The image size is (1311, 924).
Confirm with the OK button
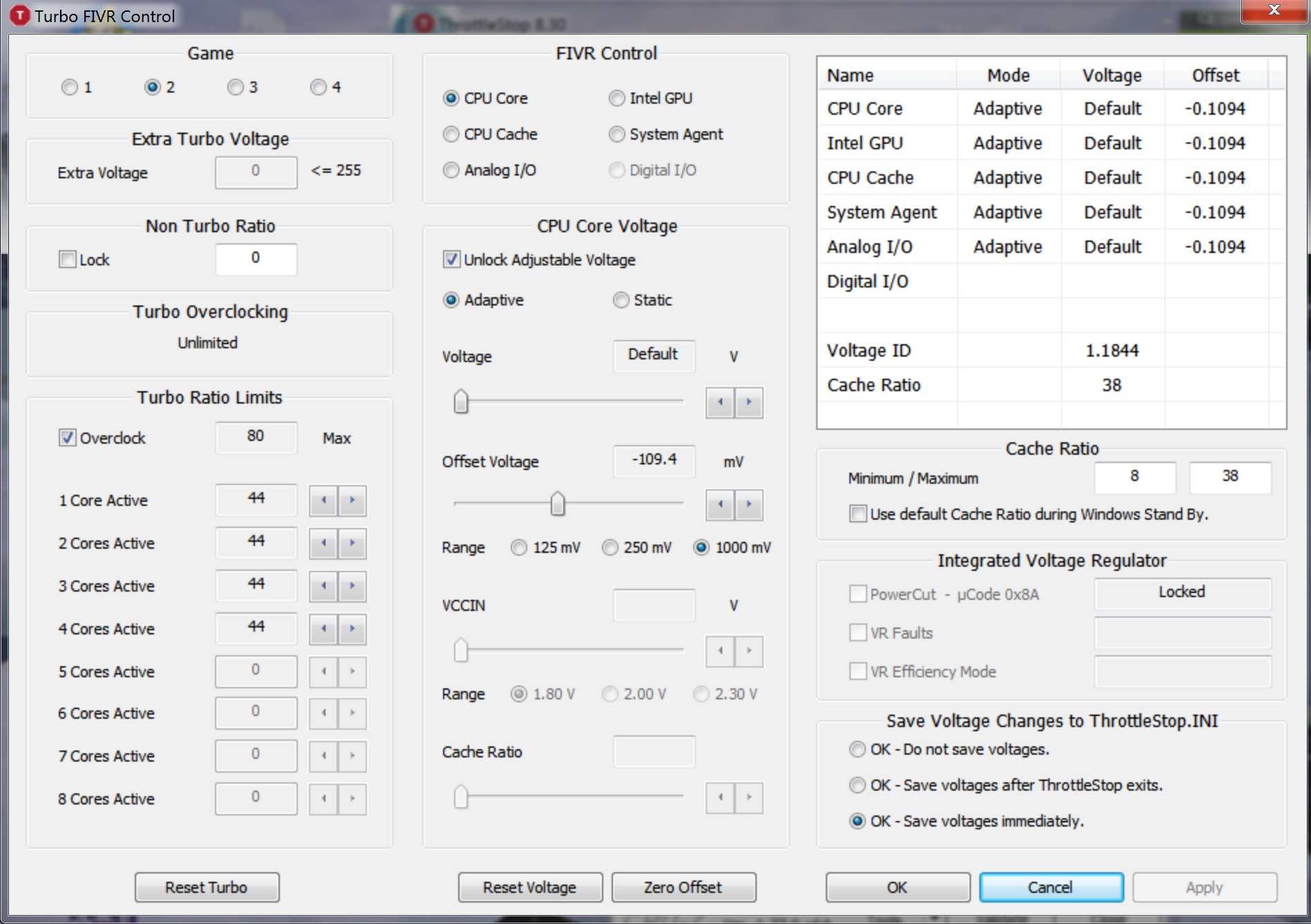[x=898, y=887]
